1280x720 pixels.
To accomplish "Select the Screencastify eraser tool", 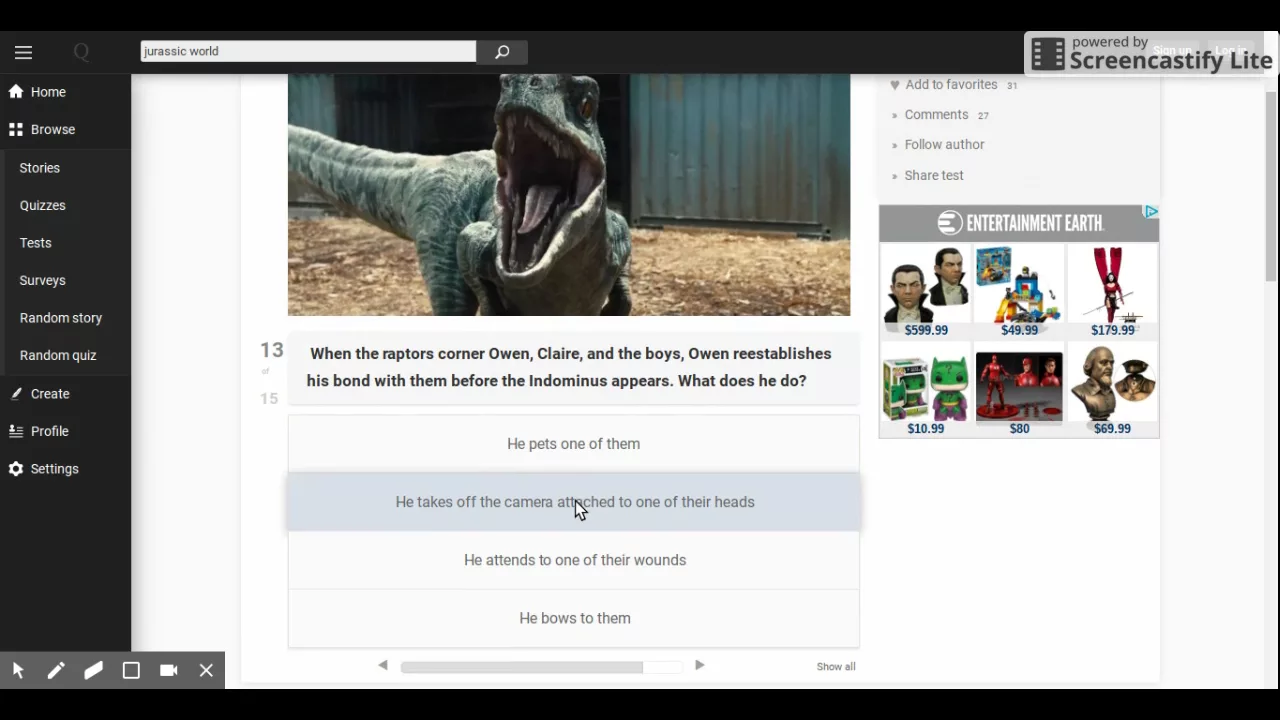I will (93, 671).
